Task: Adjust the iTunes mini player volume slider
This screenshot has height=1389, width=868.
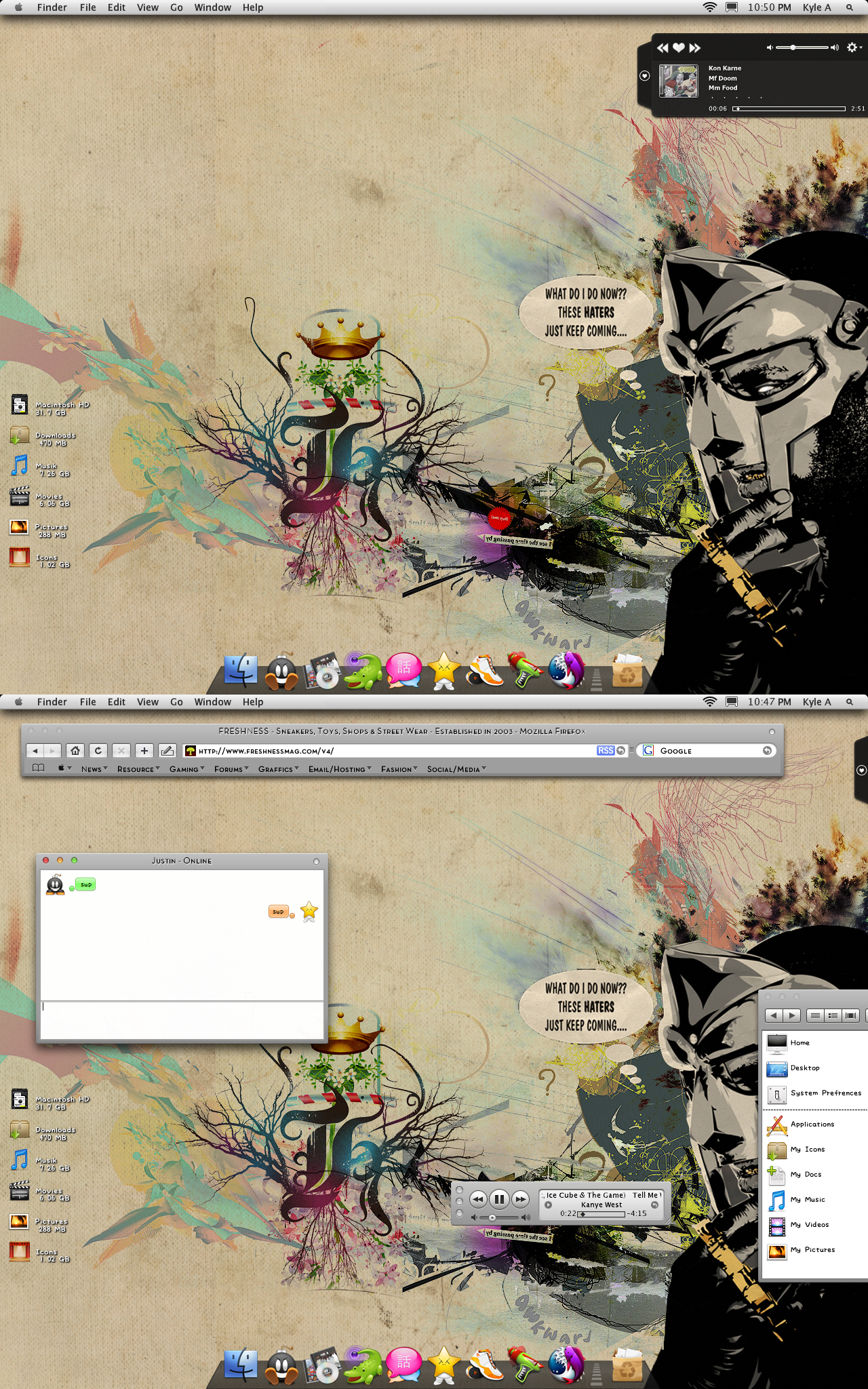Action: (500, 1217)
